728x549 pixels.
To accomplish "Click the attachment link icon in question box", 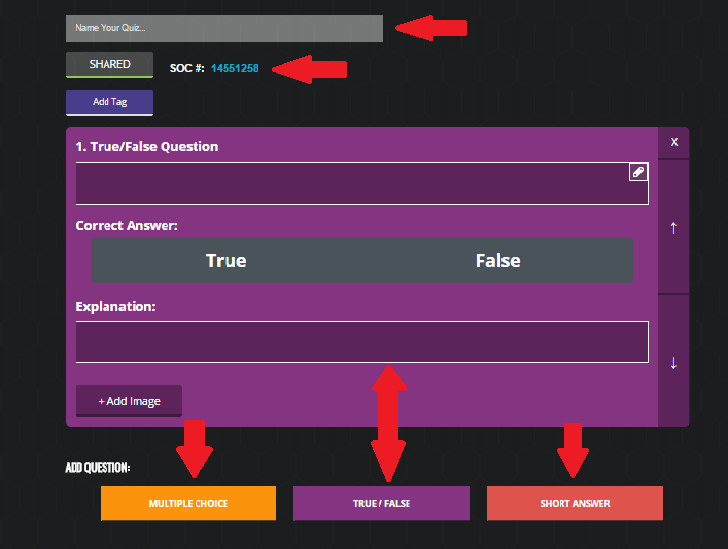I will point(638,172).
